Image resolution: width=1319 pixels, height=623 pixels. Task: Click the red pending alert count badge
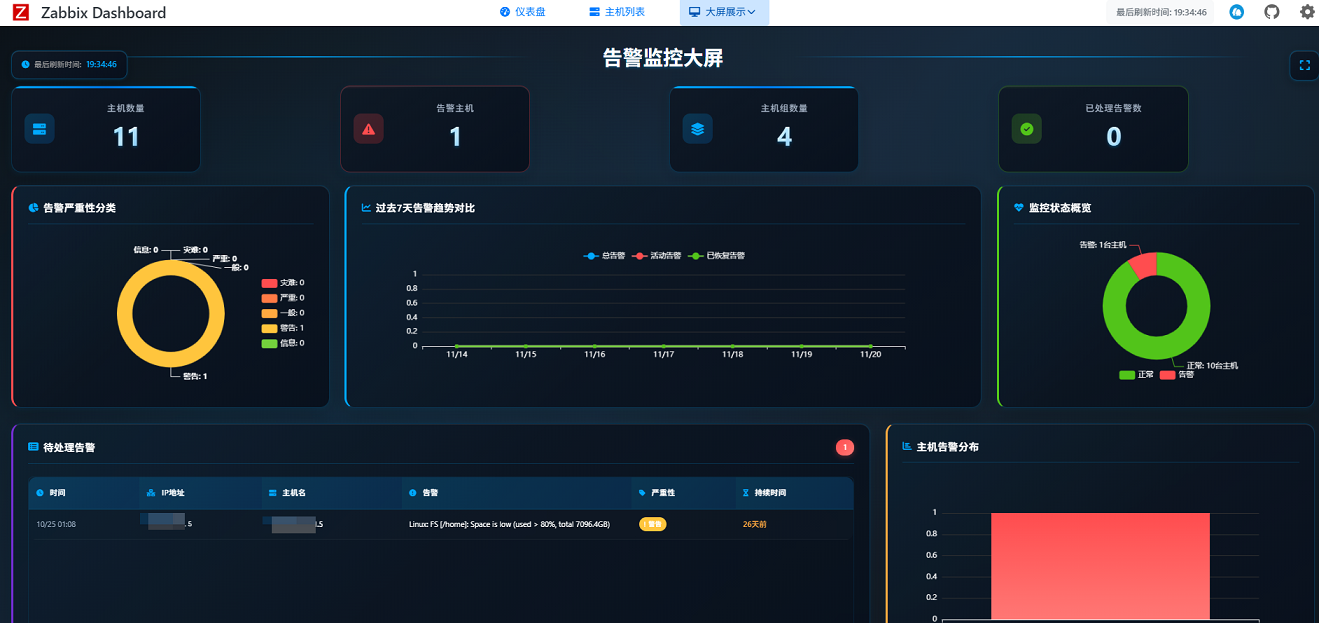845,447
